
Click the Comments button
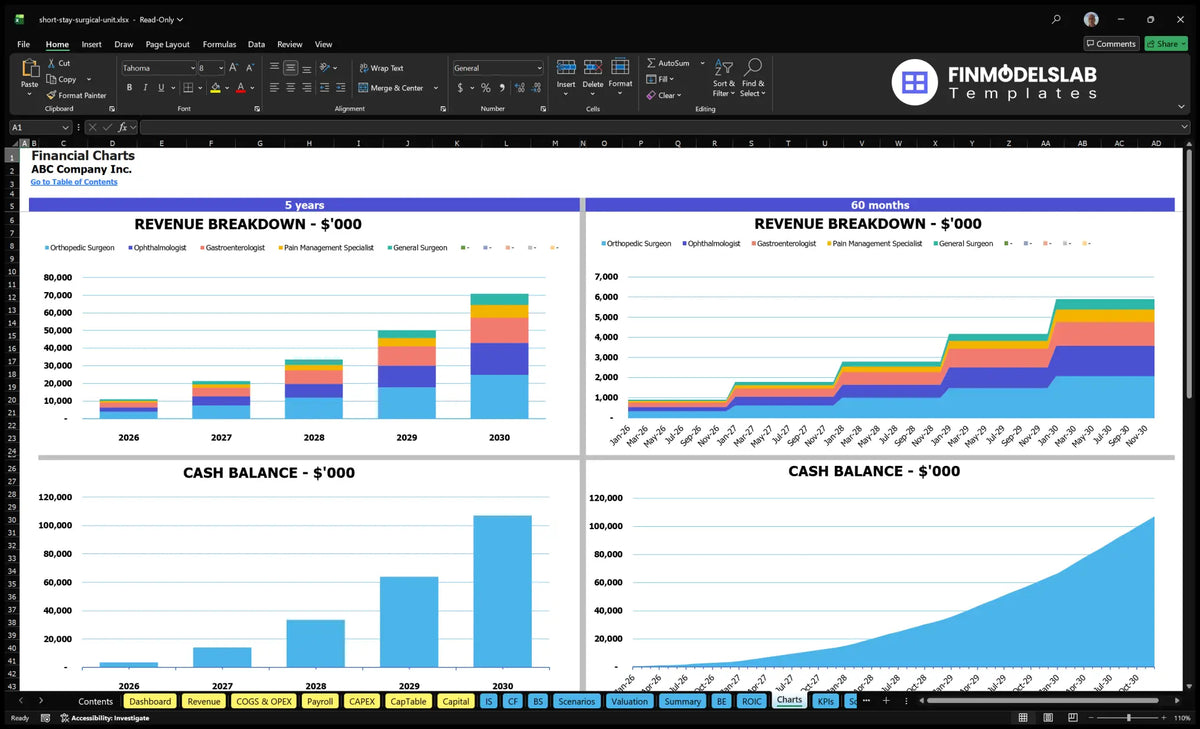(x=1111, y=44)
